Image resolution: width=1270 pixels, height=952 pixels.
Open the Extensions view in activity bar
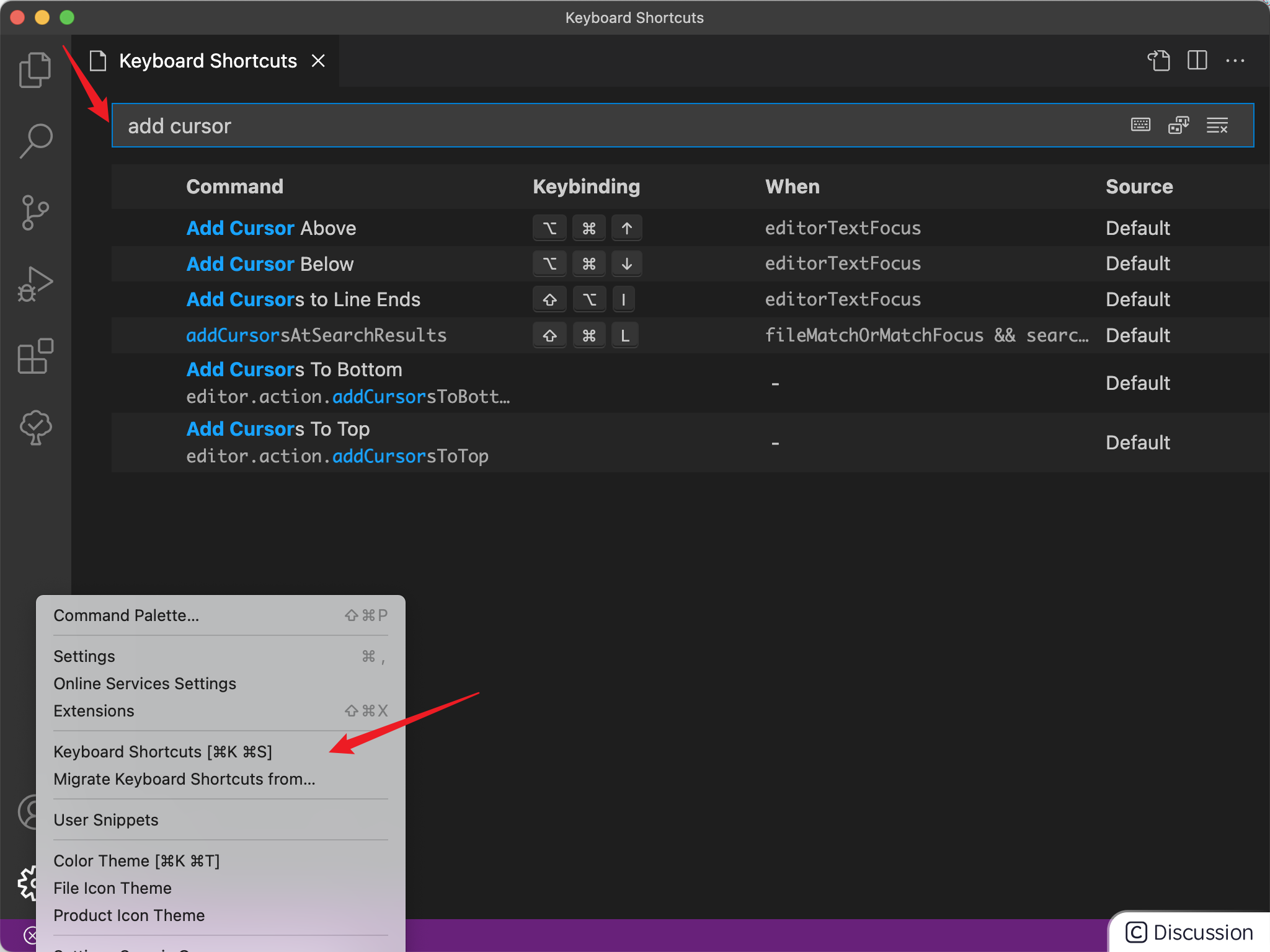[x=35, y=356]
